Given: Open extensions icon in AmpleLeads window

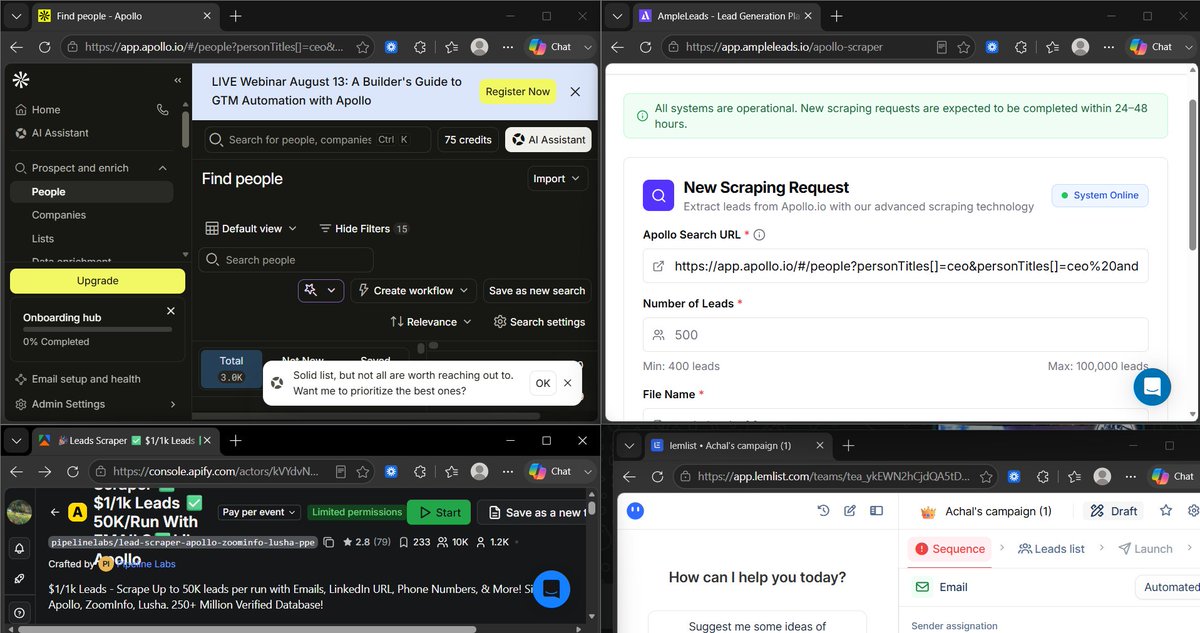Looking at the screenshot, I should [x=1021, y=47].
